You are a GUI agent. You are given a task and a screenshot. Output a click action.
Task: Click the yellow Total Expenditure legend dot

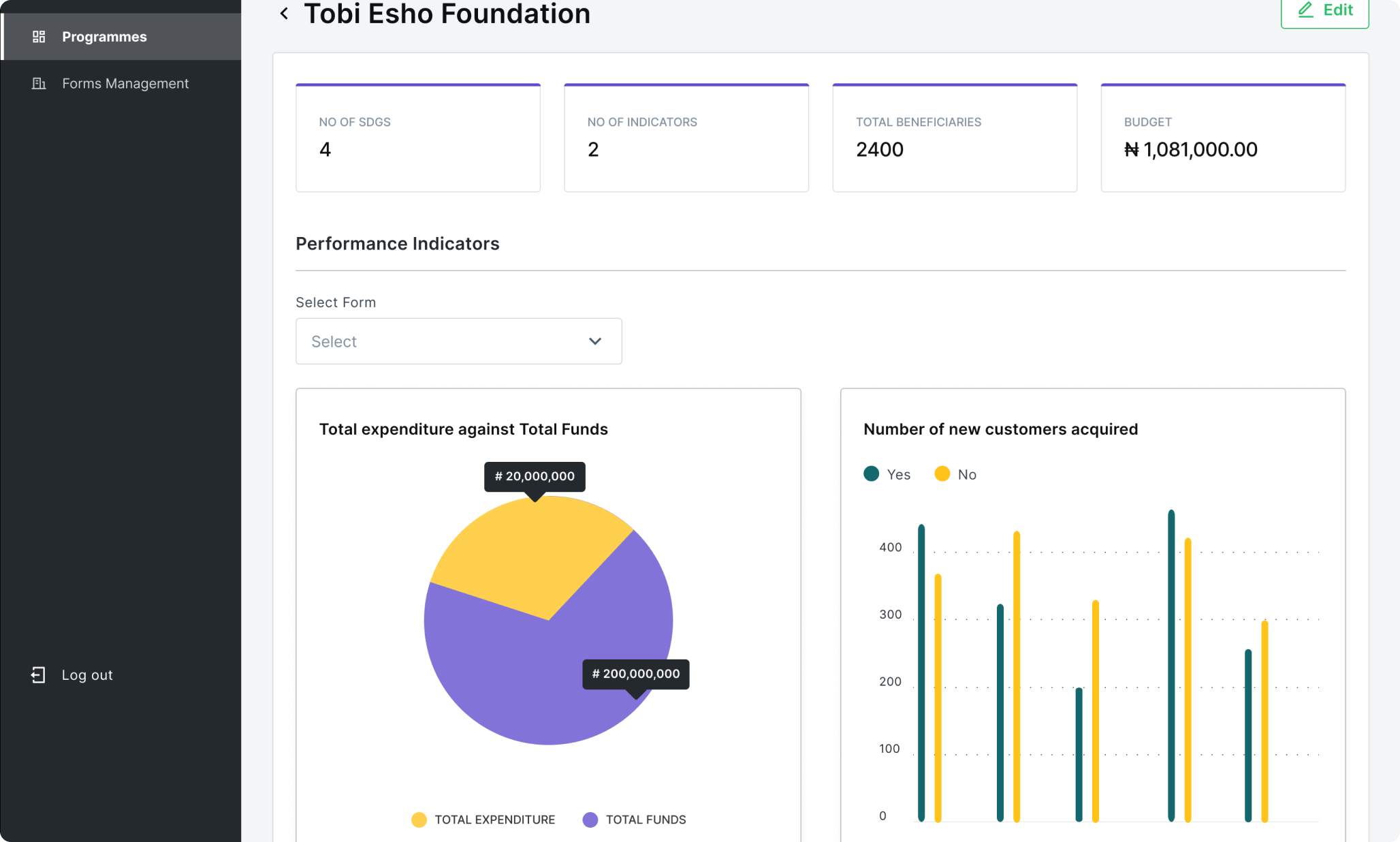[419, 820]
